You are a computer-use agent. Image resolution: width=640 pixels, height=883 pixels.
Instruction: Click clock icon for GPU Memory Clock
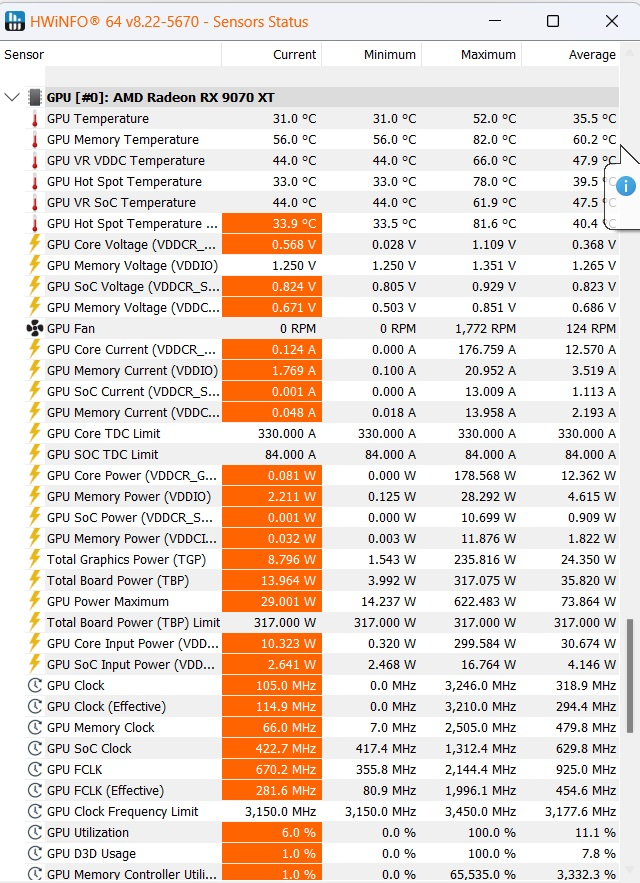coord(35,727)
